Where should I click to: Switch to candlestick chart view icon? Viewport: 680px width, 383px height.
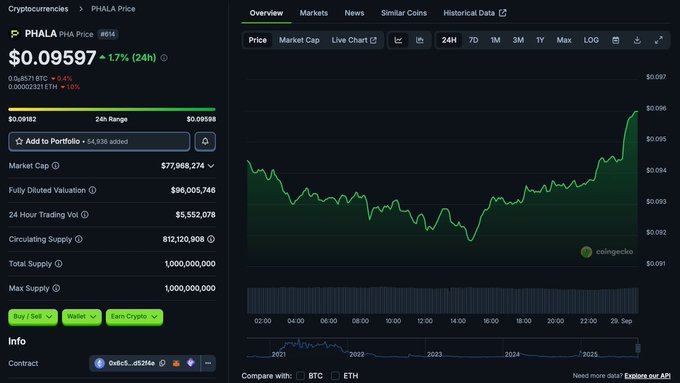(x=419, y=40)
